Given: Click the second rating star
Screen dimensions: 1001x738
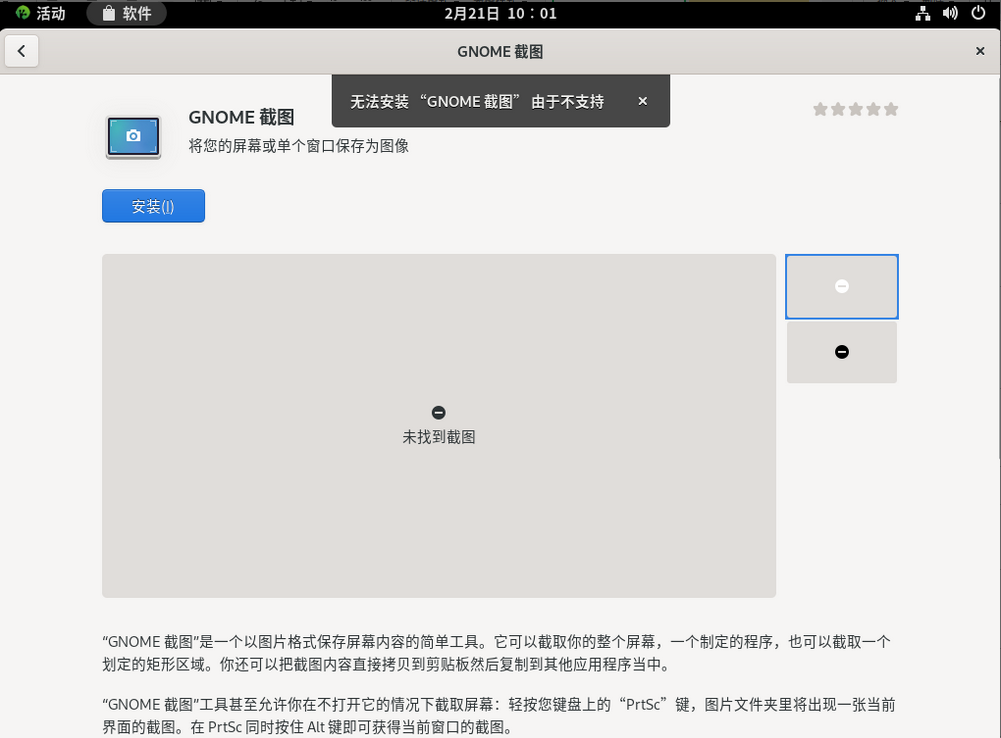Looking at the screenshot, I should (x=838, y=109).
